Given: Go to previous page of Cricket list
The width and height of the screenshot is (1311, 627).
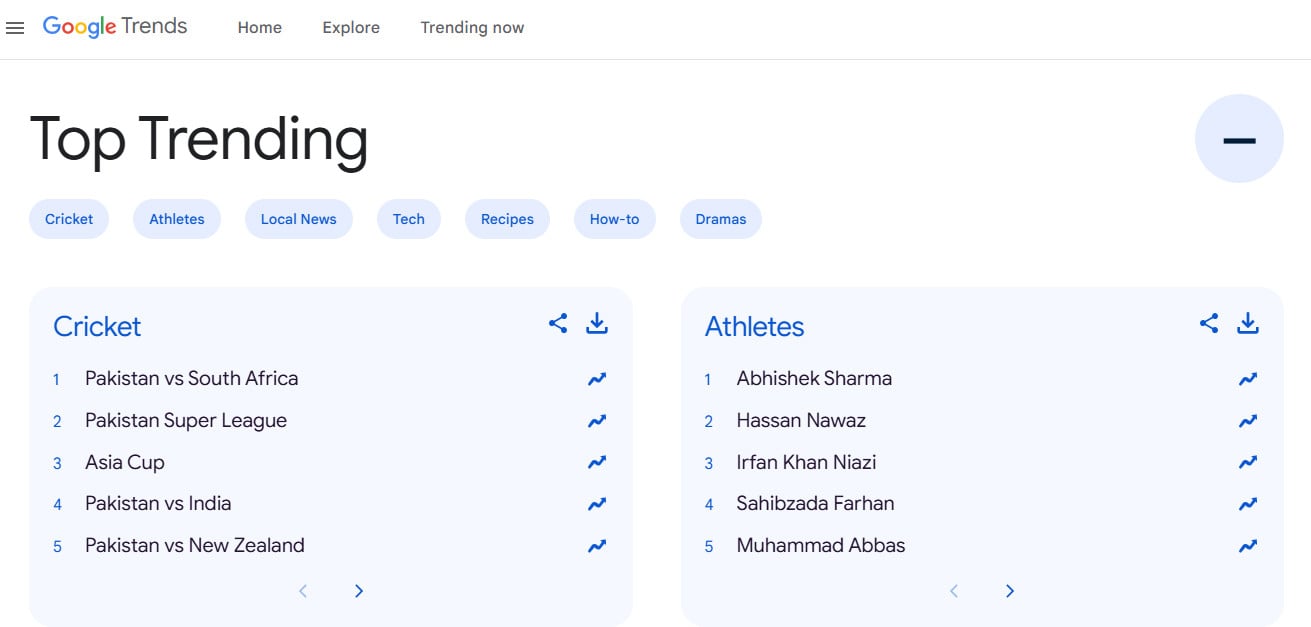Looking at the screenshot, I should pos(303,591).
